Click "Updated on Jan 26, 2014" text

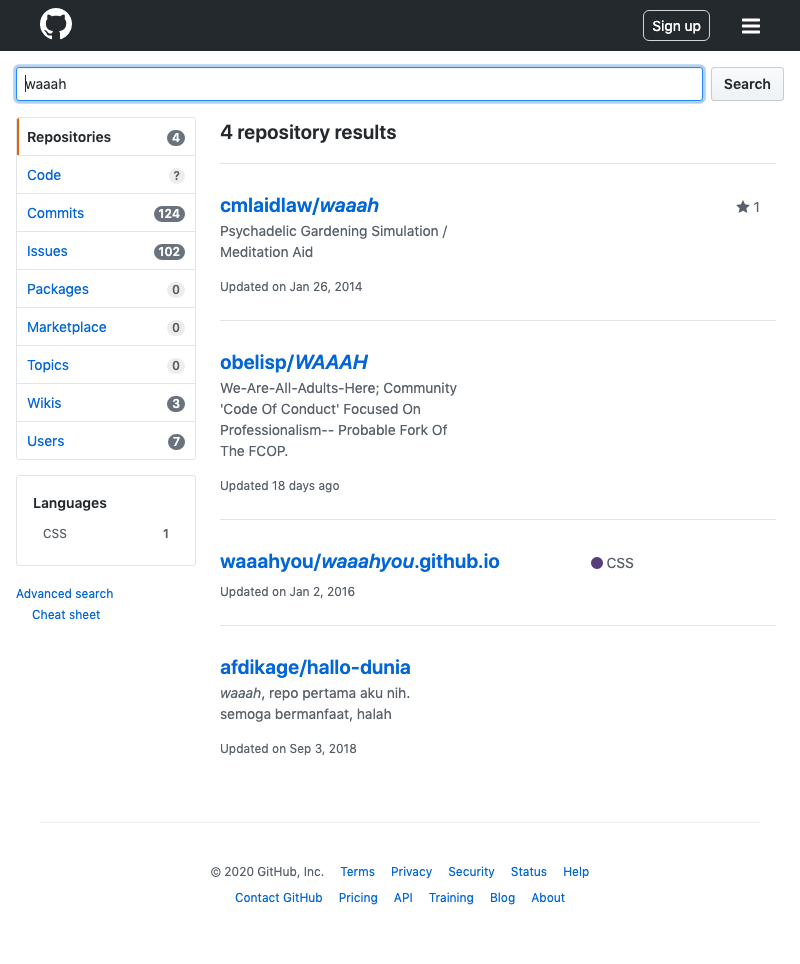(x=291, y=286)
